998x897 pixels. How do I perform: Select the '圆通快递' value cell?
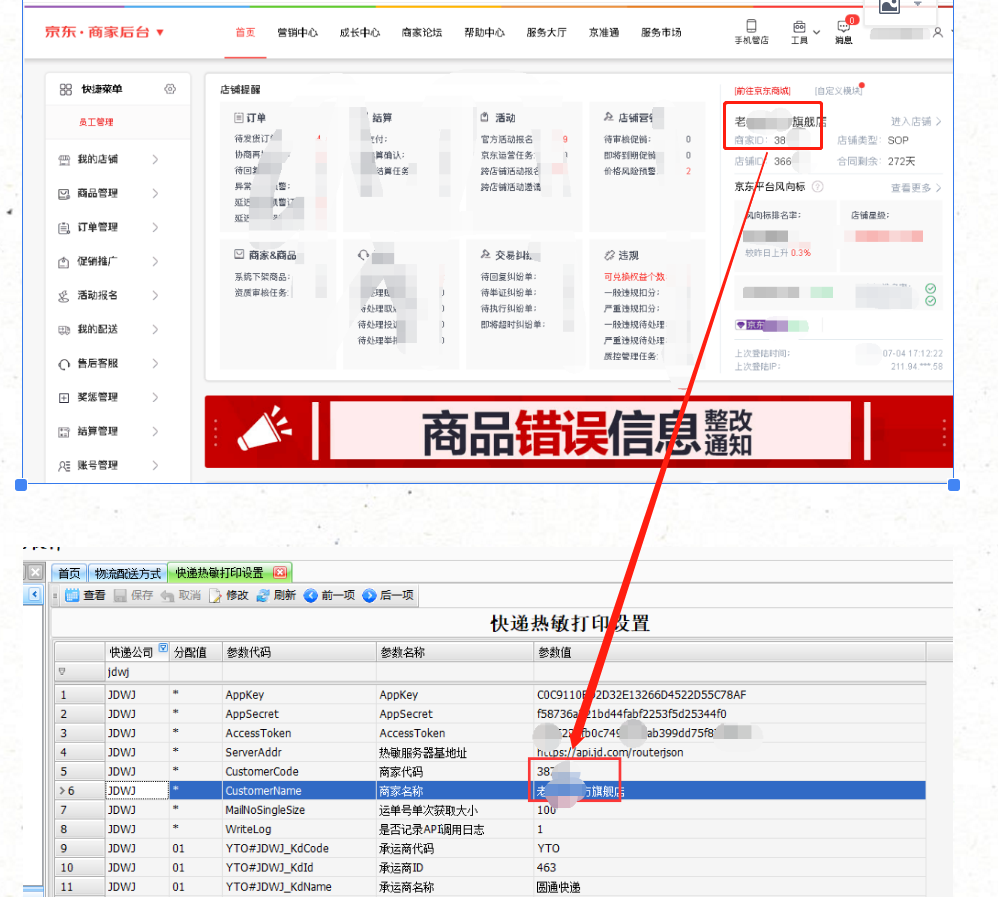(x=729, y=887)
